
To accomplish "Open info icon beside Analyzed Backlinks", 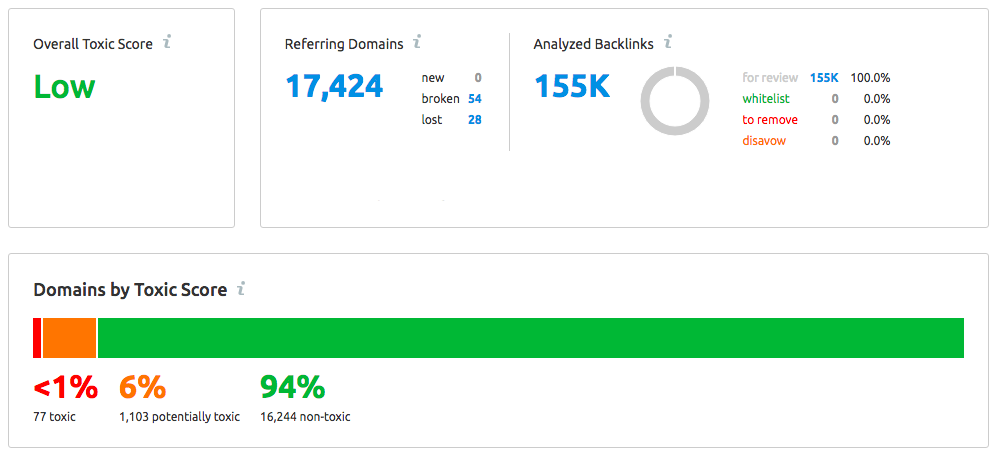I will (668, 43).
